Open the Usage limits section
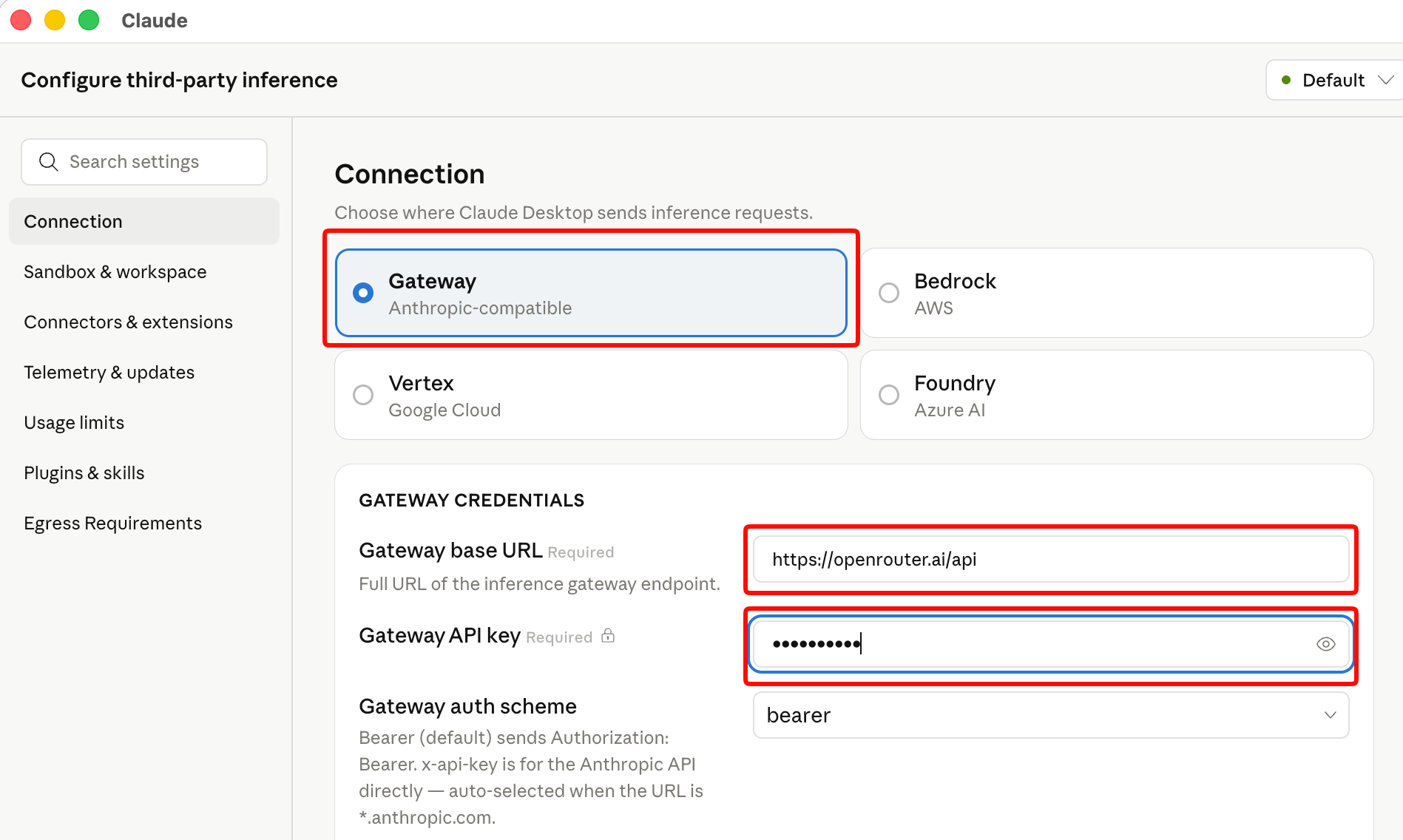 (74, 422)
